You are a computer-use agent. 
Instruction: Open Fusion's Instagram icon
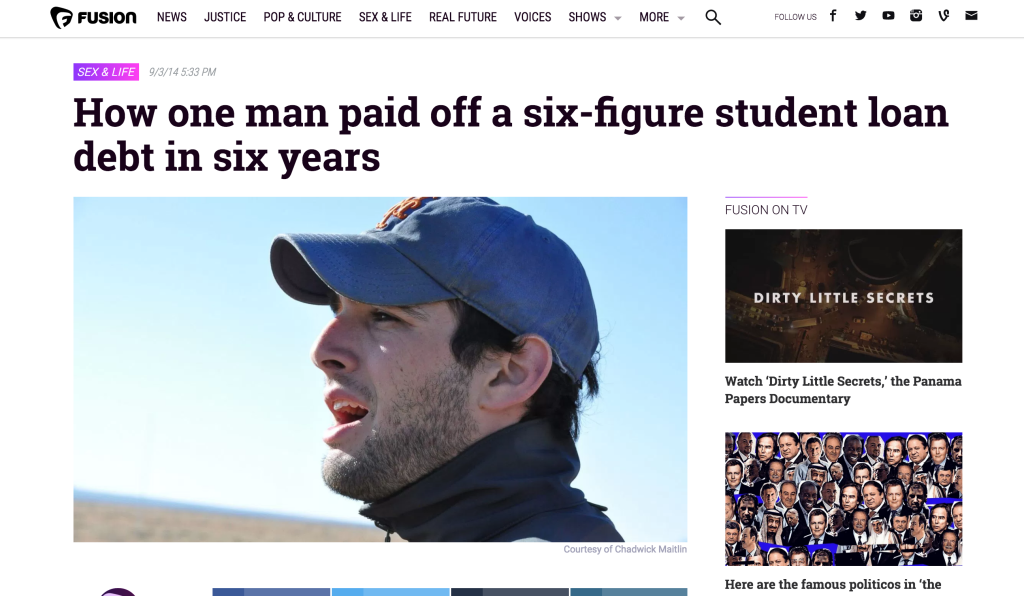coord(916,16)
